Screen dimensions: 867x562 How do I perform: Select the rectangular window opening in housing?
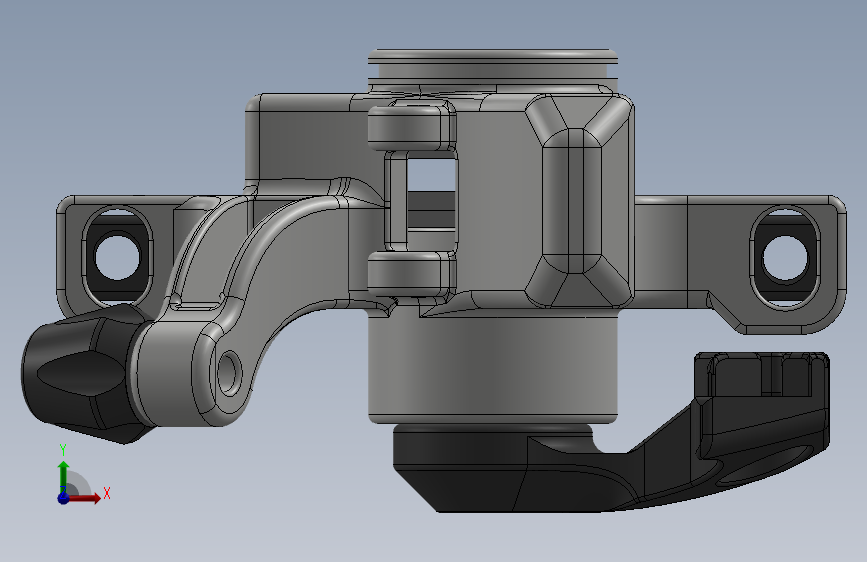431,201
